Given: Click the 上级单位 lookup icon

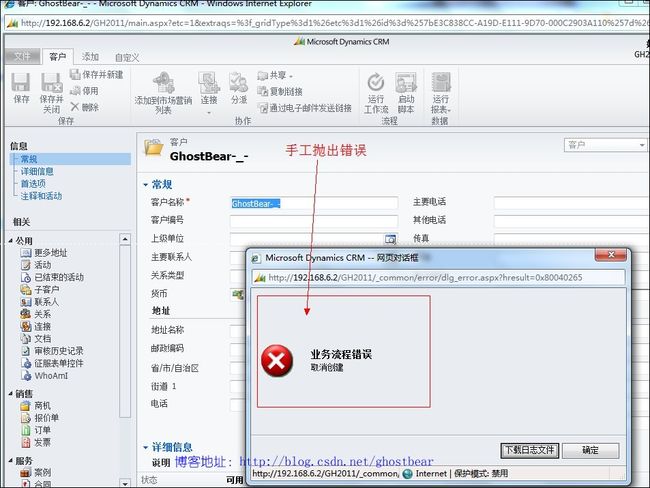Looking at the screenshot, I should (x=390, y=239).
